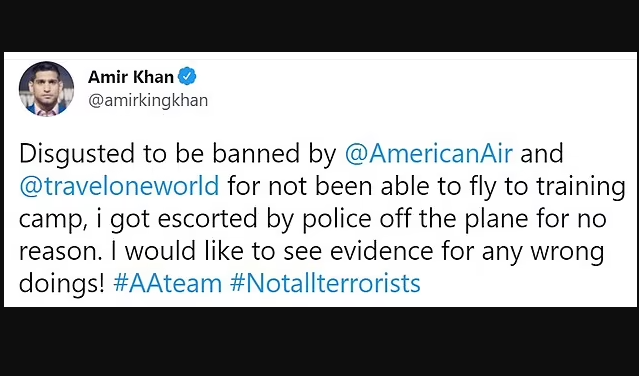Follow the #AAteam hashtag

[168, 283]
